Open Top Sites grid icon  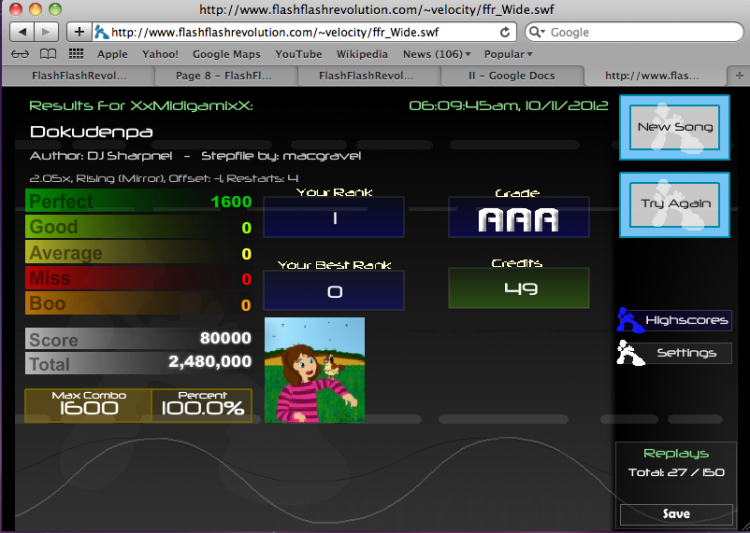click(76, 54)
